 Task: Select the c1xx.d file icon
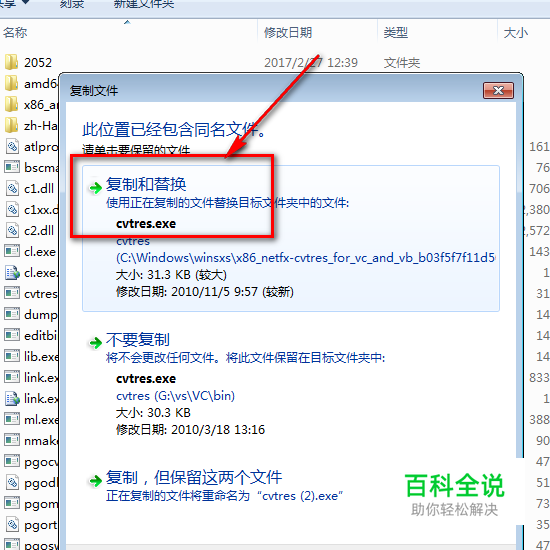click(12, 209)
